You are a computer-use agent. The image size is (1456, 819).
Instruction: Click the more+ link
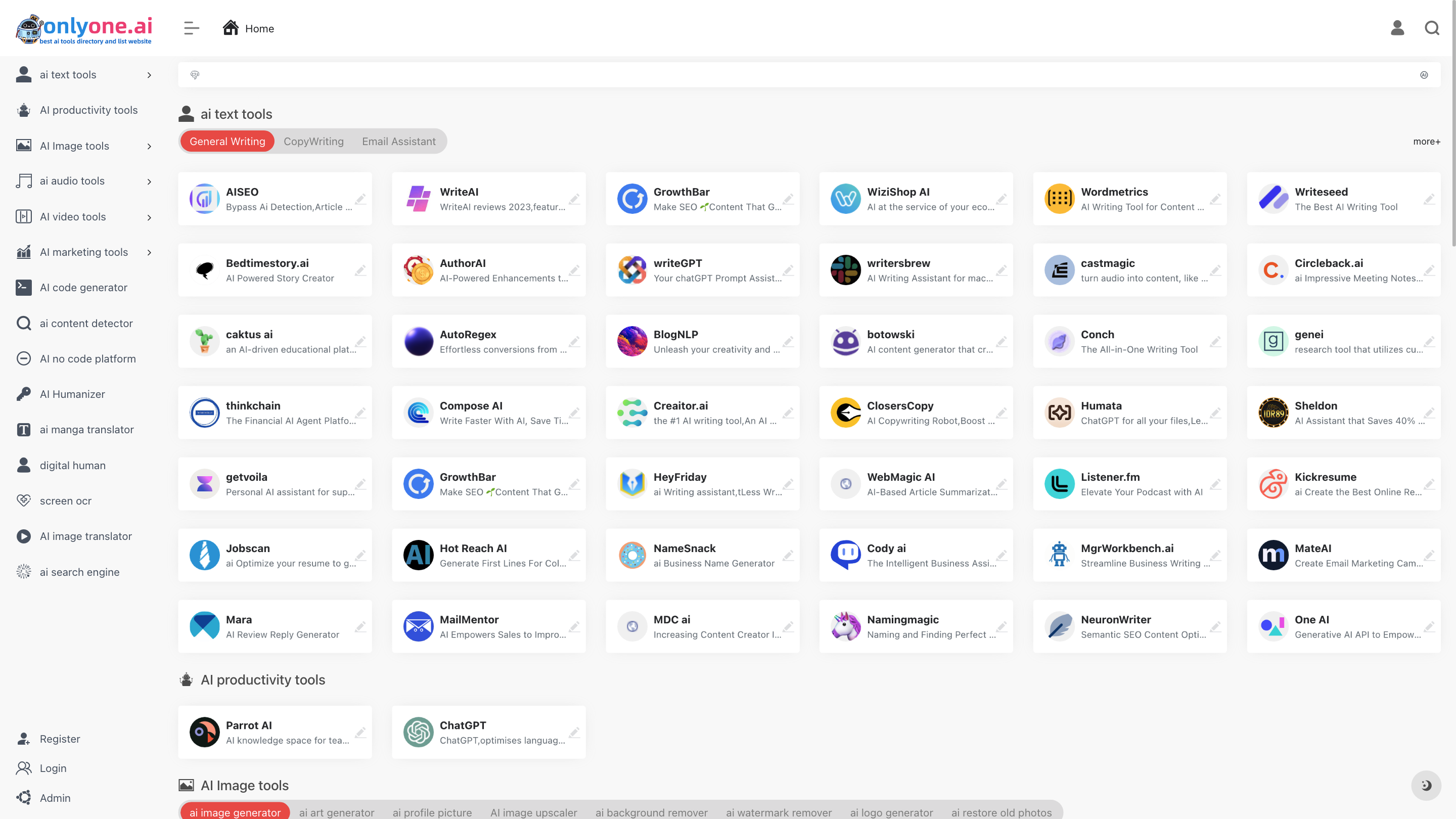click(x=1426, y=142)
